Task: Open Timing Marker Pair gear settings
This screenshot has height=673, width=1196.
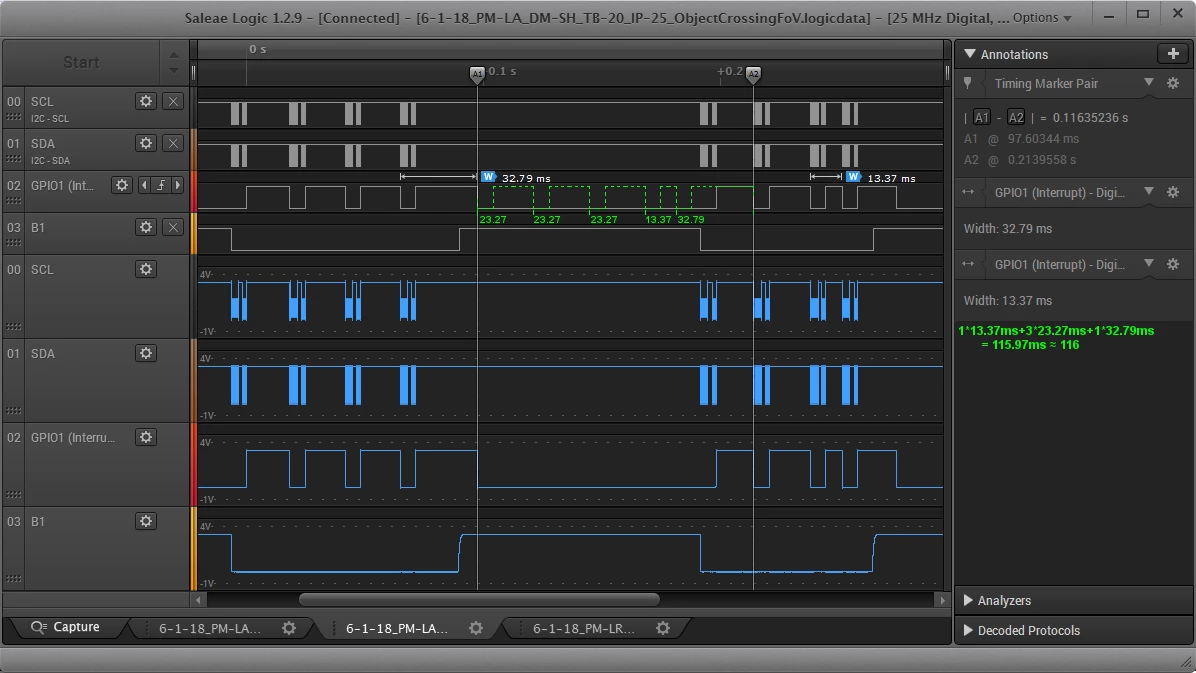Action: pyautogui.click(x=1173, y=83)
